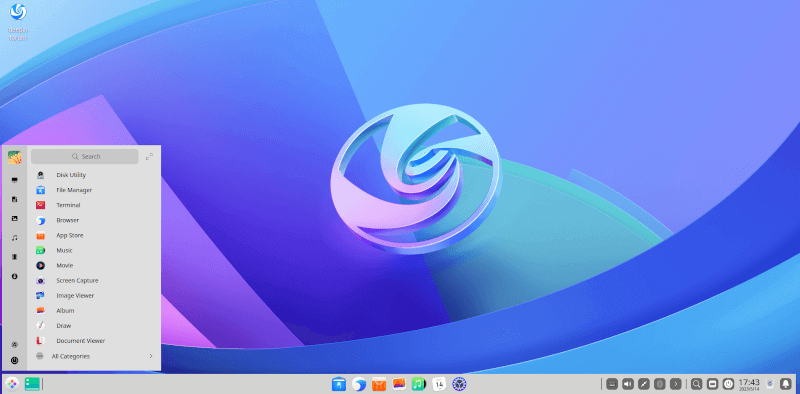Click the Image Viewer app icon
The height and width of the screenshot is (394, 800).
40,296
